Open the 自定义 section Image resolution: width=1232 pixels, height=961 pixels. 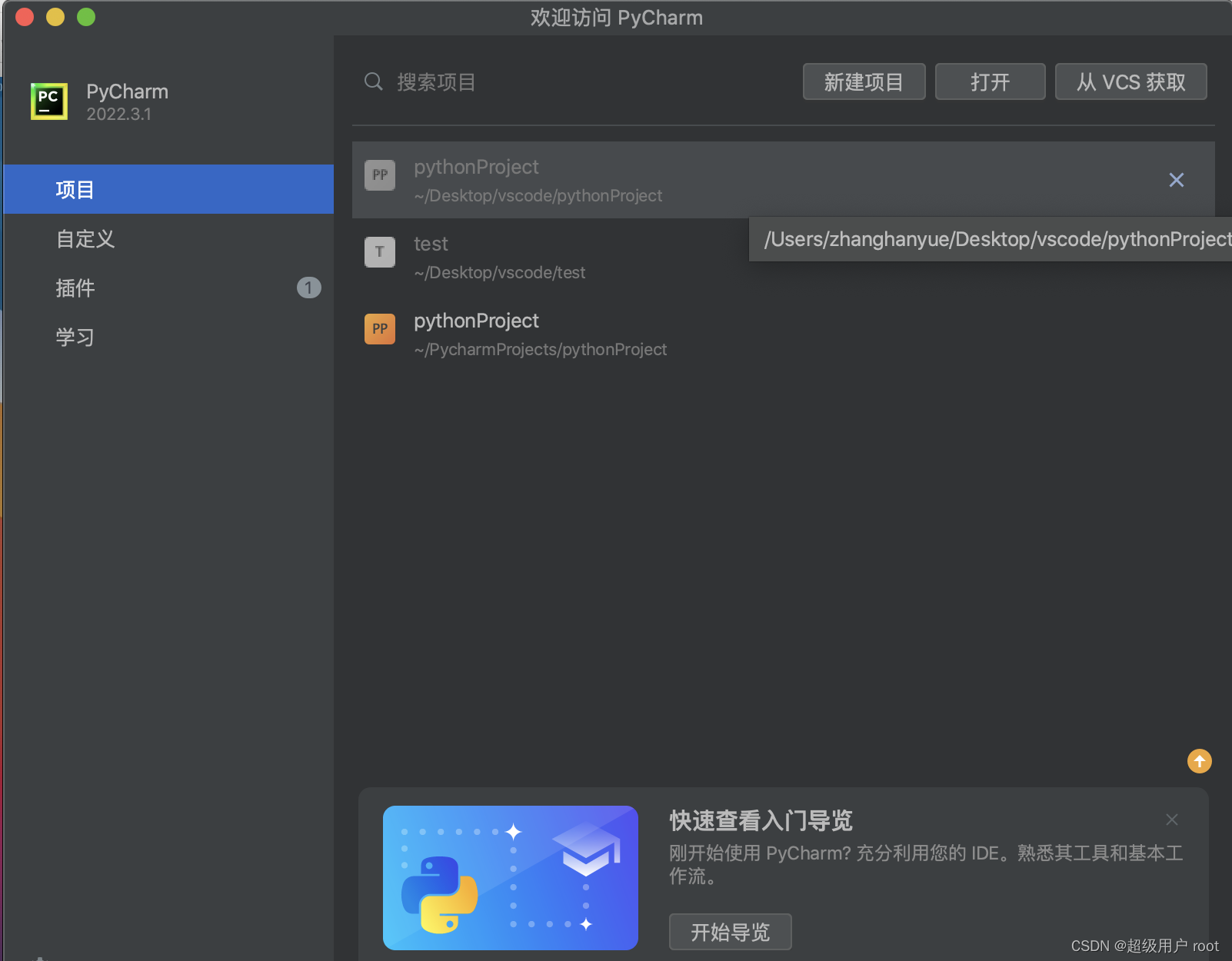coord(168,238)
